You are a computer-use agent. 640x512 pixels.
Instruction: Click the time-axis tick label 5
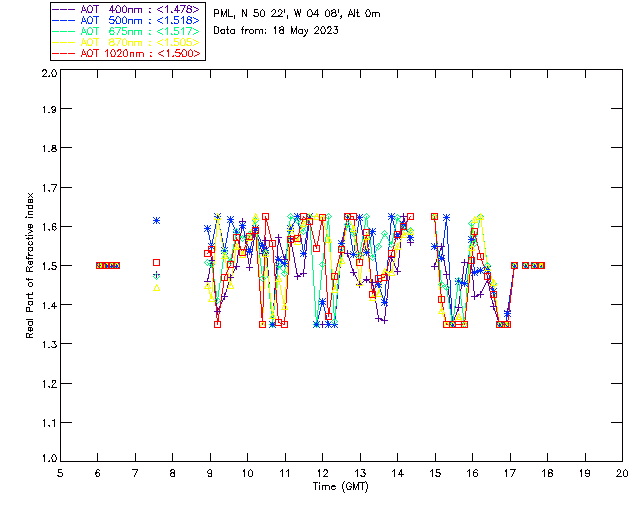pos(60,473)
